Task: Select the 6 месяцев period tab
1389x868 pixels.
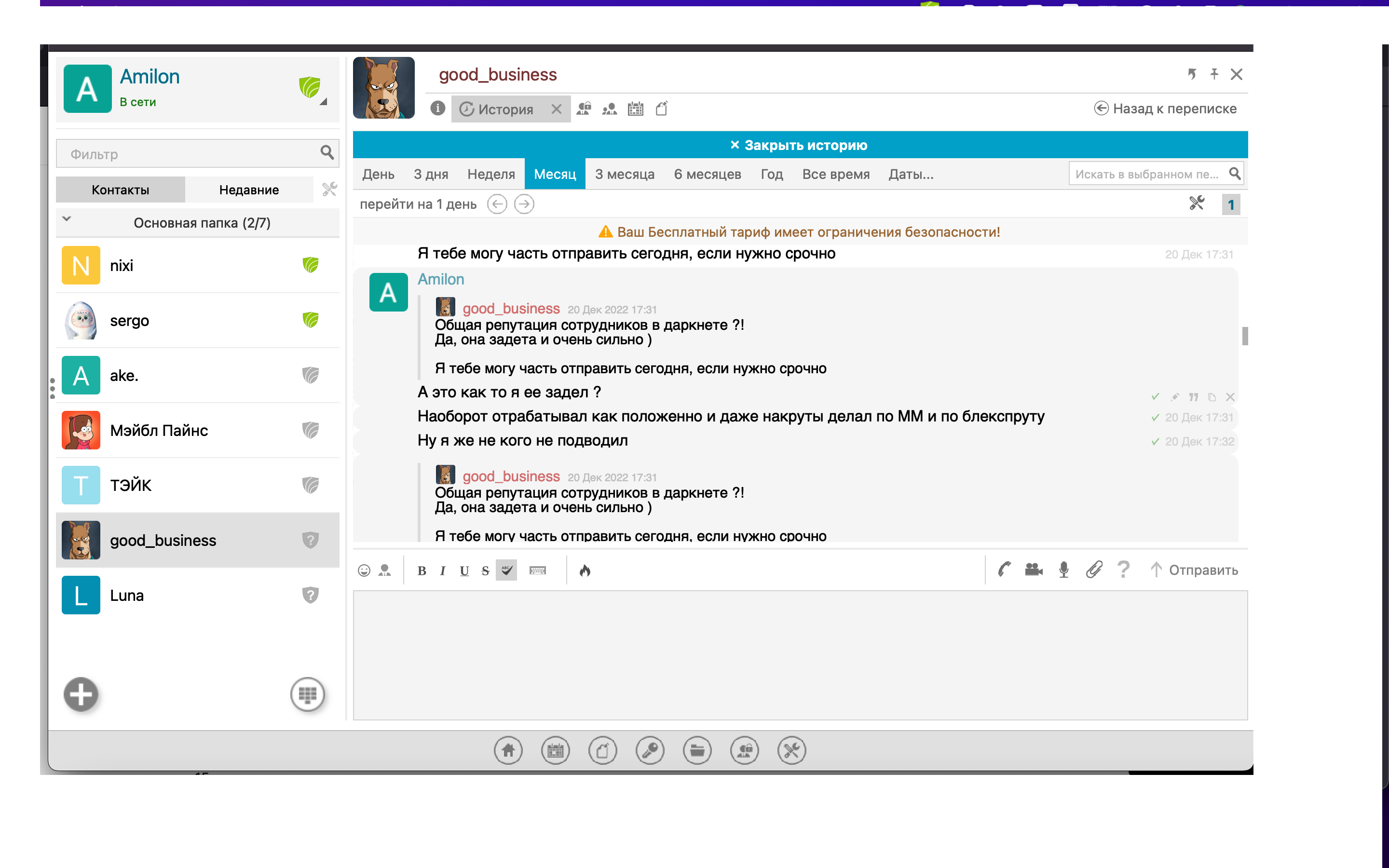Action: click(707, 174)
